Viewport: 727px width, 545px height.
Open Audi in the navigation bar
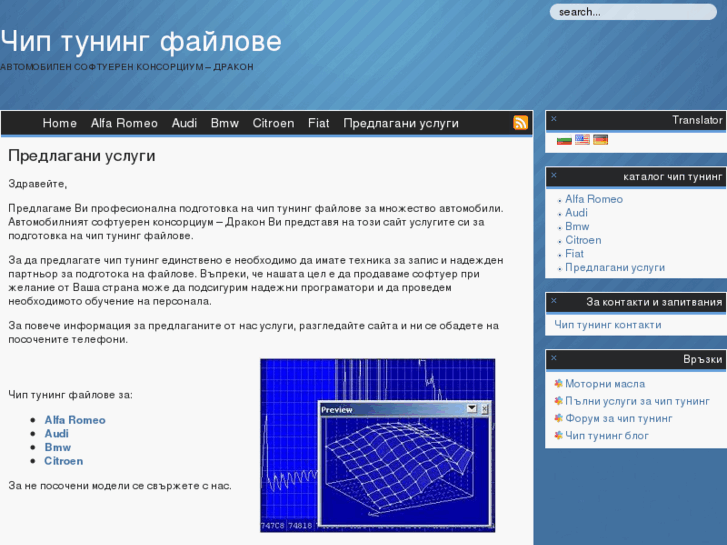click(x=184, y=123)
